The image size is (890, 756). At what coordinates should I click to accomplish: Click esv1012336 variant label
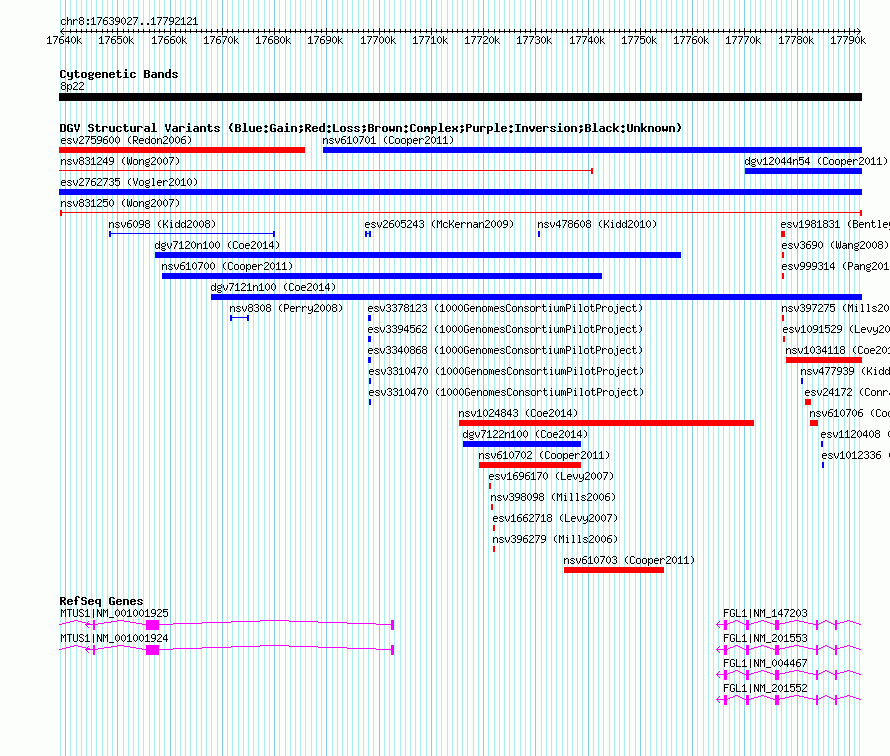(x=855, y=455)
